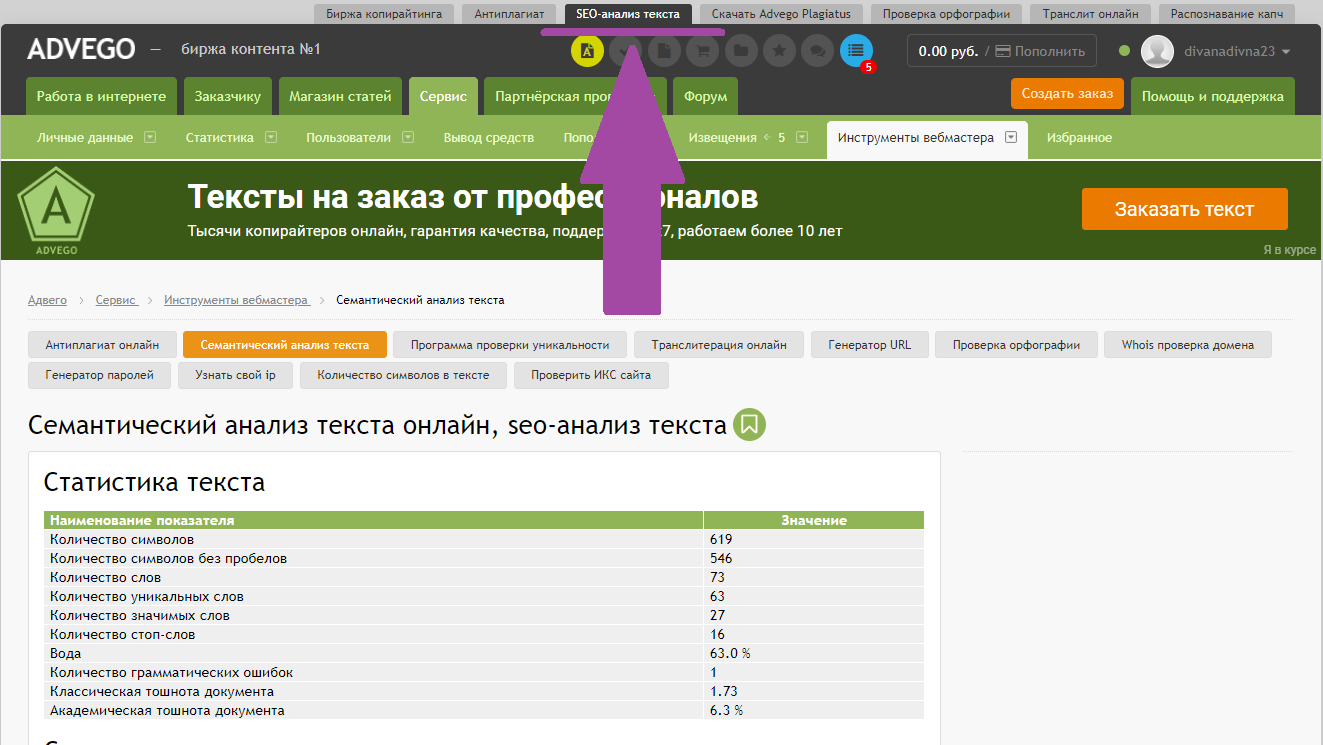Image resolution: width=1323 pixels, height=745 pixels.
Task: Click the star favorites icon
Action: tap(779, 50)
